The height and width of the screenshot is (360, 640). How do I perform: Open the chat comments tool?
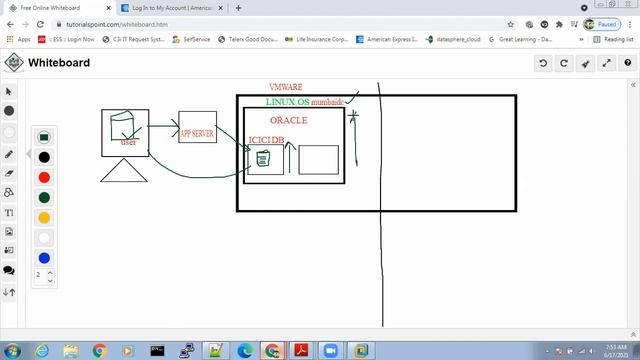point(9,270)
